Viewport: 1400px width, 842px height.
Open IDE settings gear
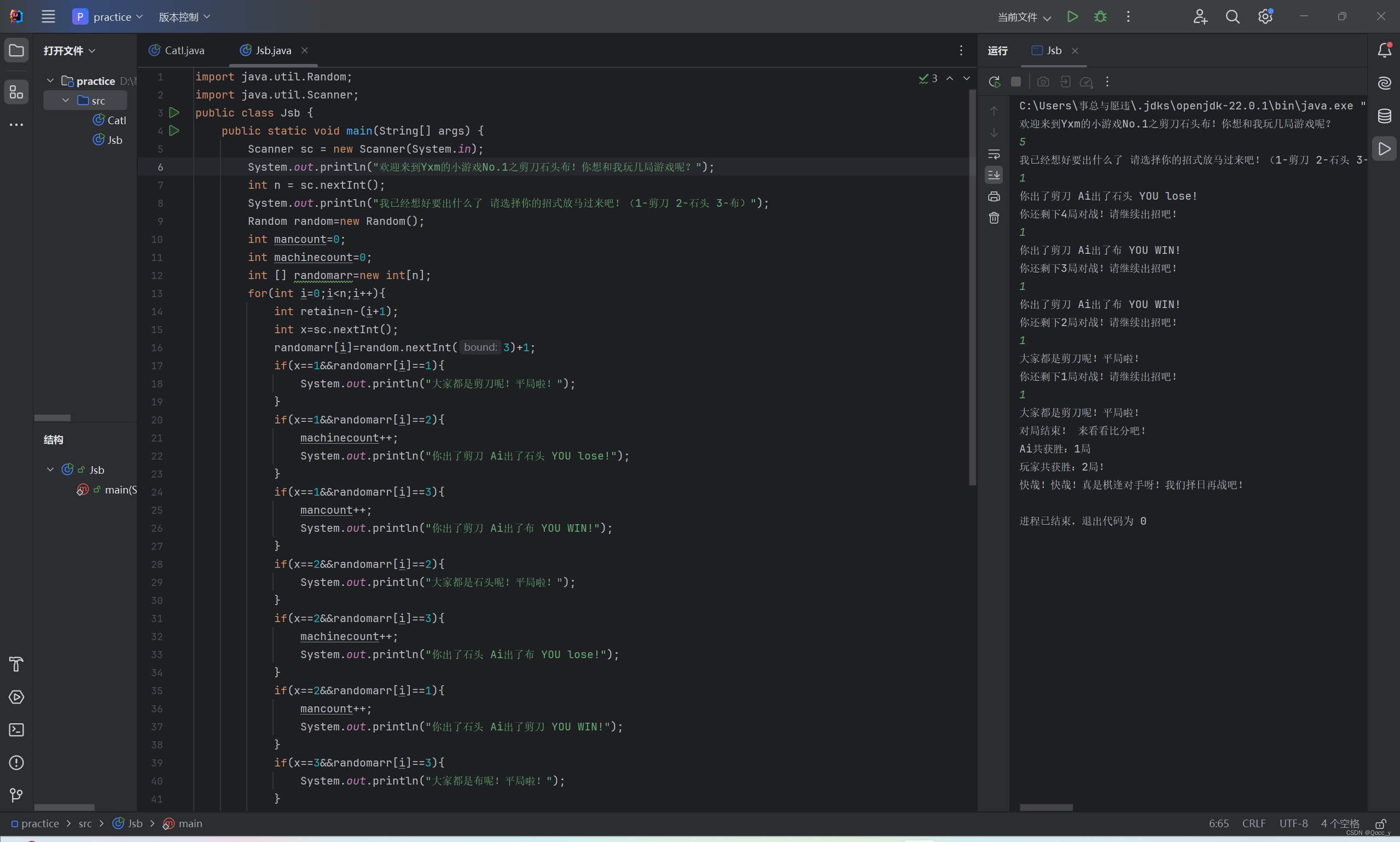tap(1265, 16)
